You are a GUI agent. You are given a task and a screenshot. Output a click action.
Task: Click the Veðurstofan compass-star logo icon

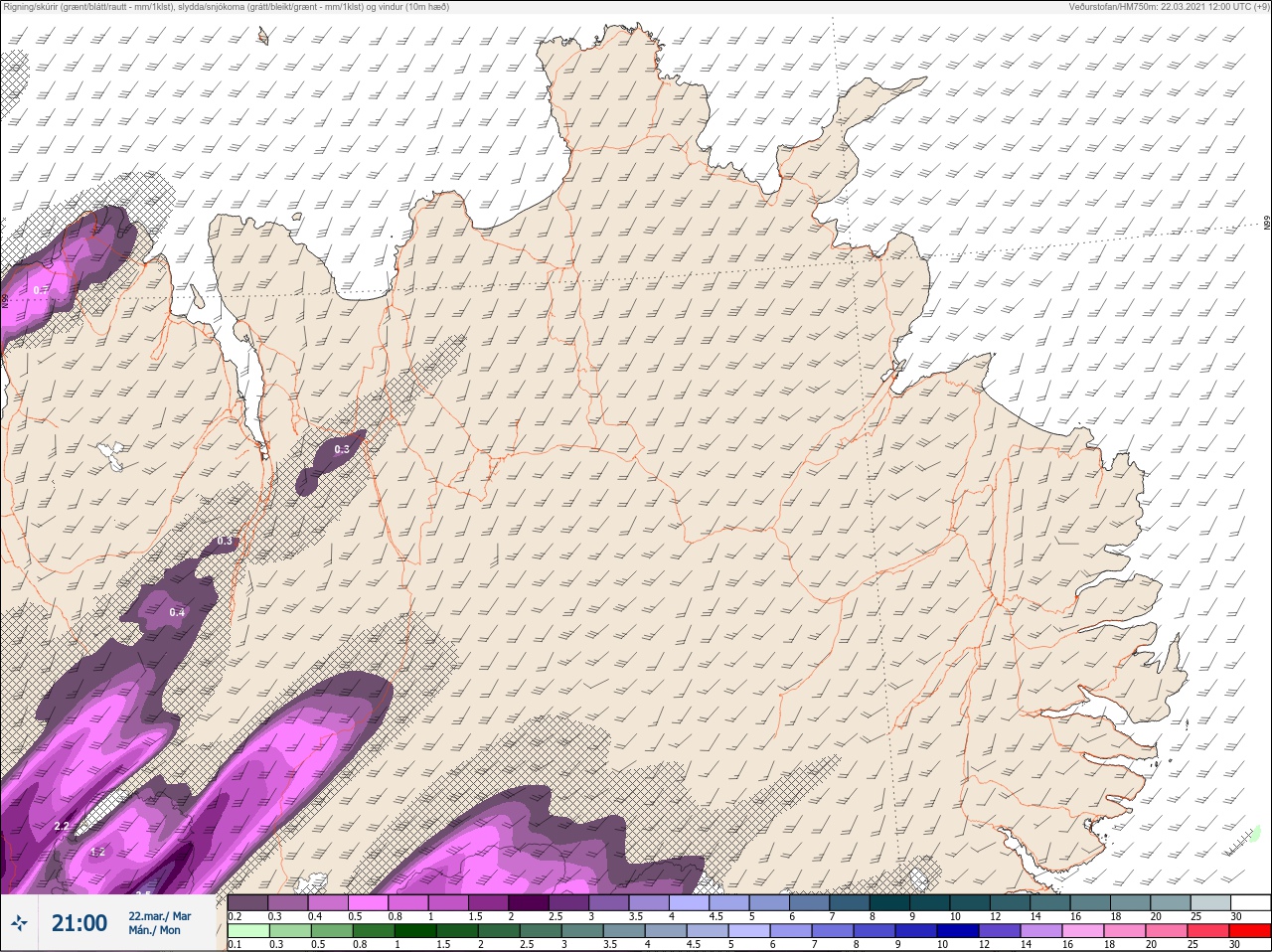(x=18, y=923)
